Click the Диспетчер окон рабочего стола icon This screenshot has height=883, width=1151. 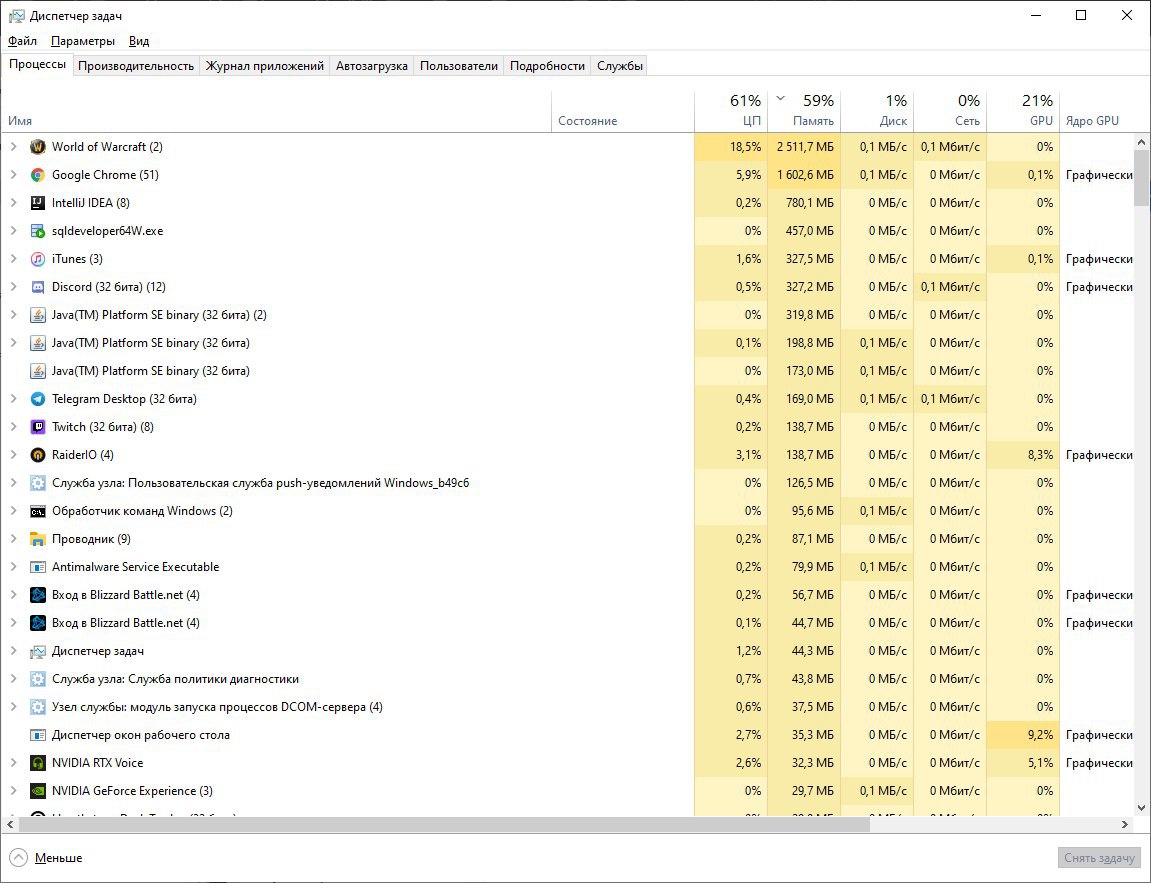pos(37,735)
